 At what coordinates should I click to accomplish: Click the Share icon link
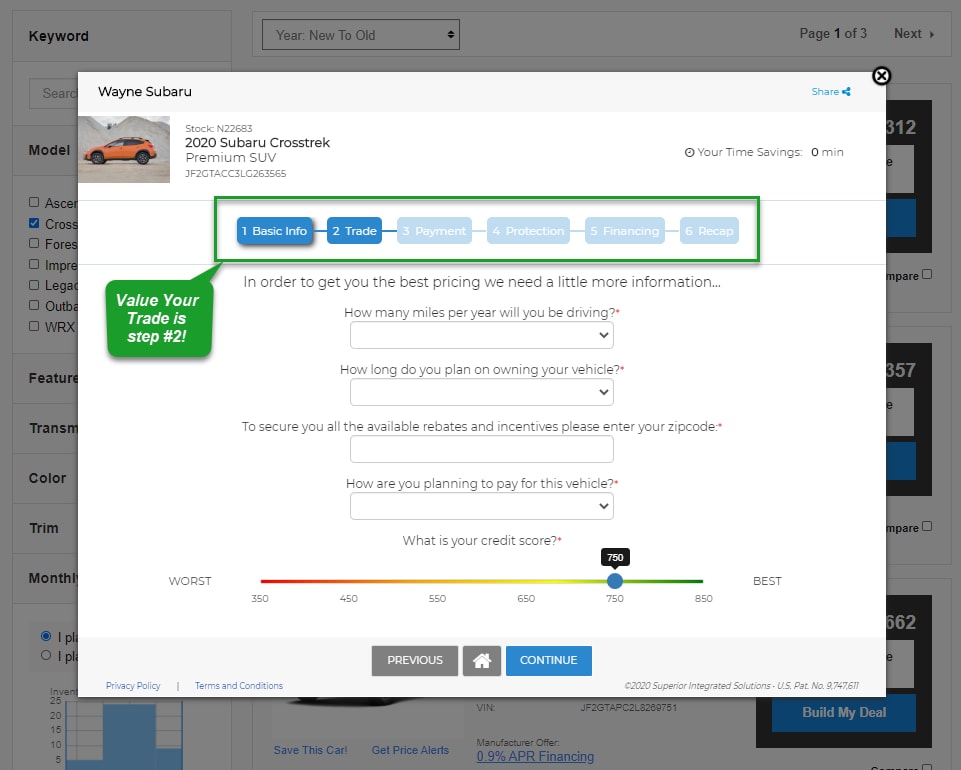(x=830, y=91)
